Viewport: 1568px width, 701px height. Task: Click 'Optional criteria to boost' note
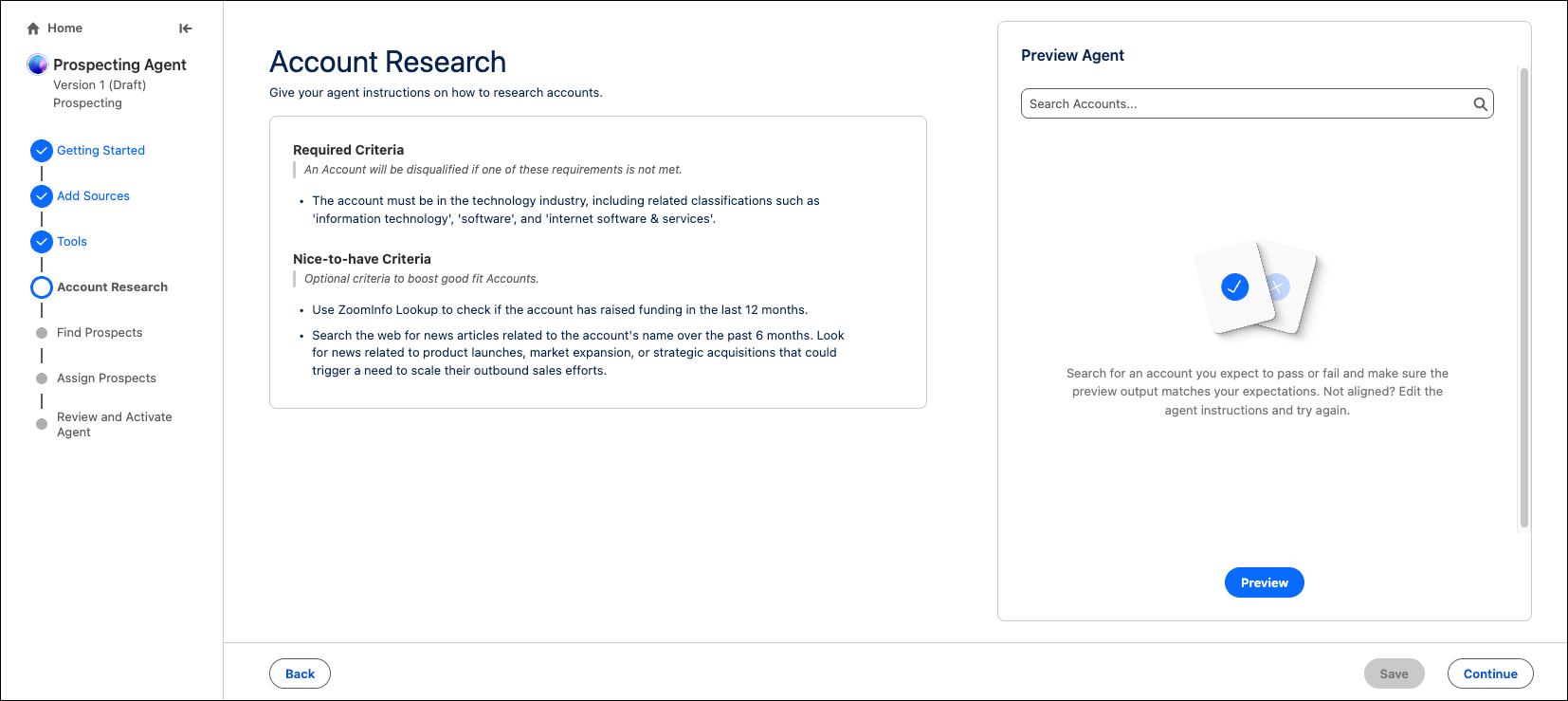[x=422, y=279]
